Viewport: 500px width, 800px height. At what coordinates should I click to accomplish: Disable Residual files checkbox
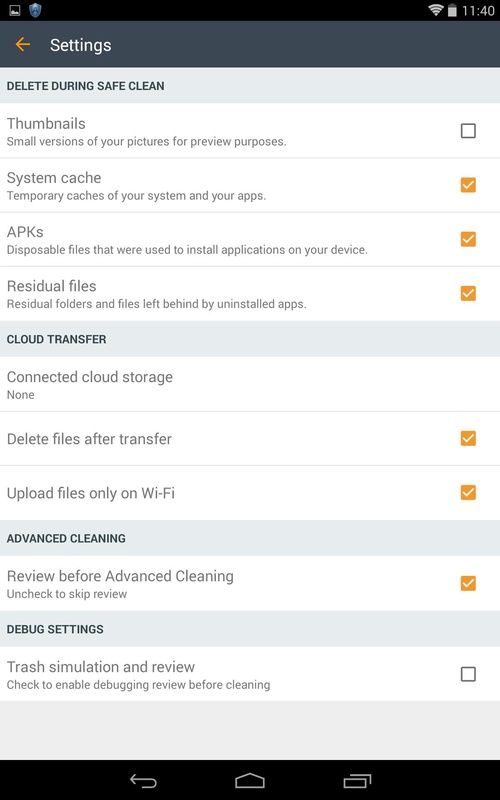pos(468,293)
